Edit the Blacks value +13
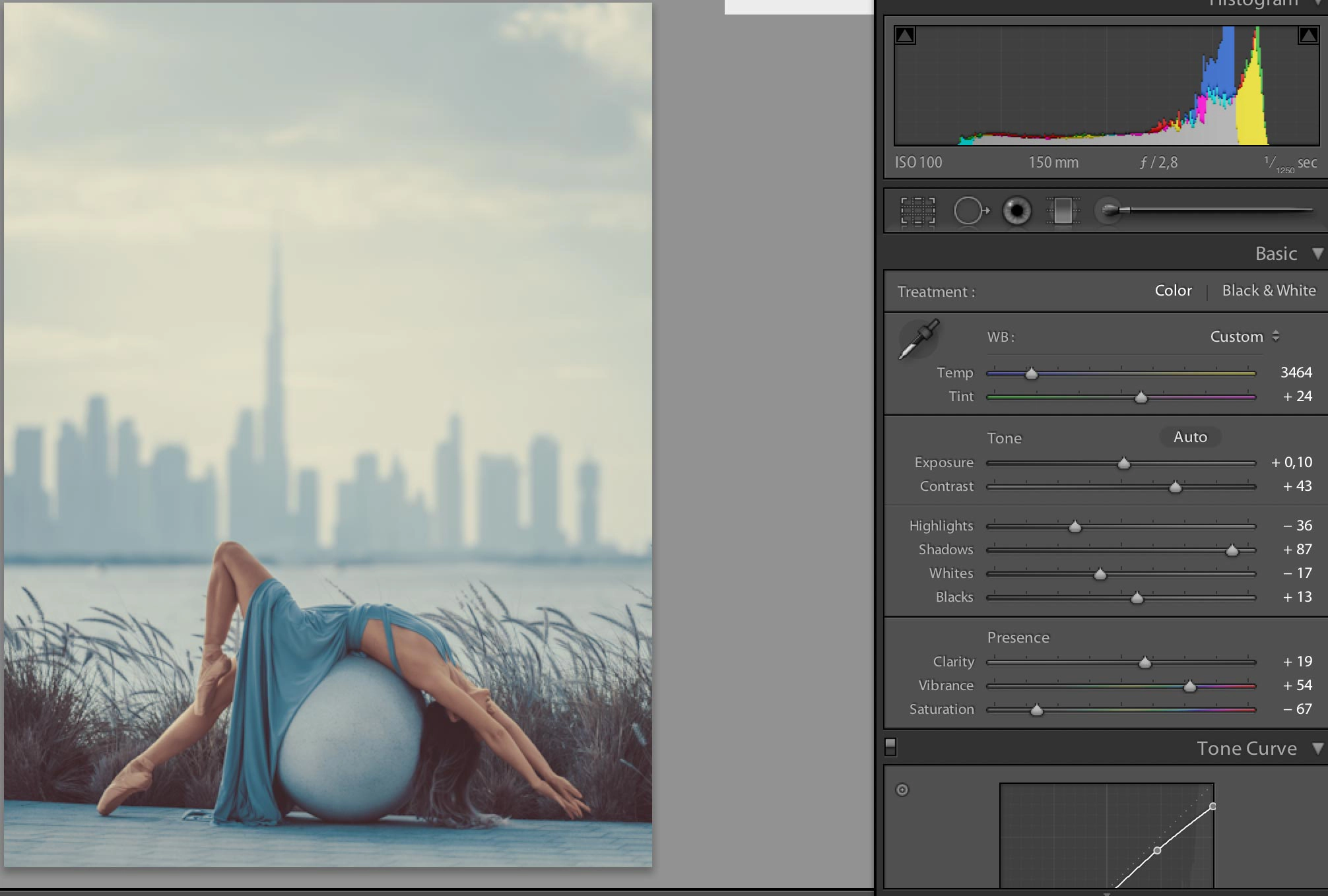 click(x=1297, y=596)
